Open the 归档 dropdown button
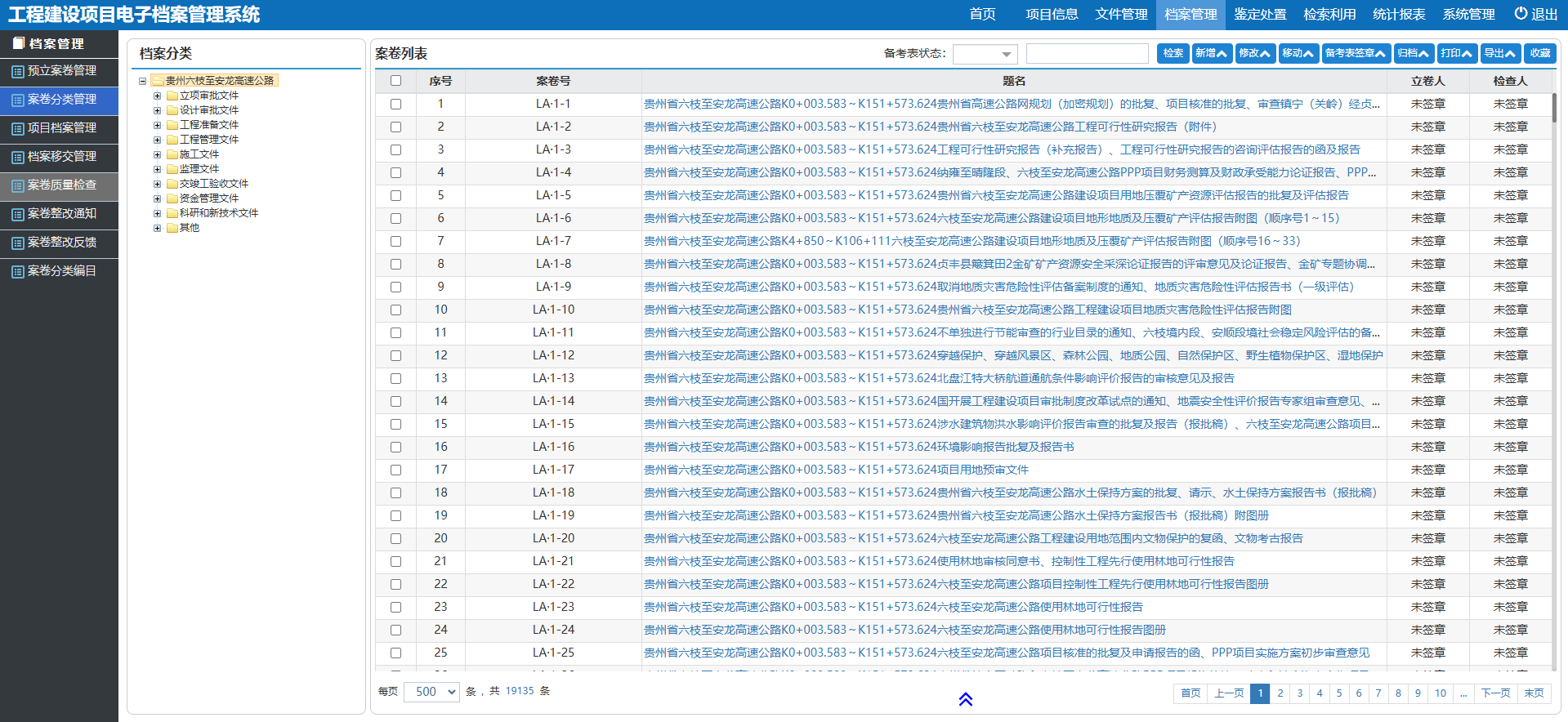This screenshot has width=1568, height=722. tap(1414, 53)
